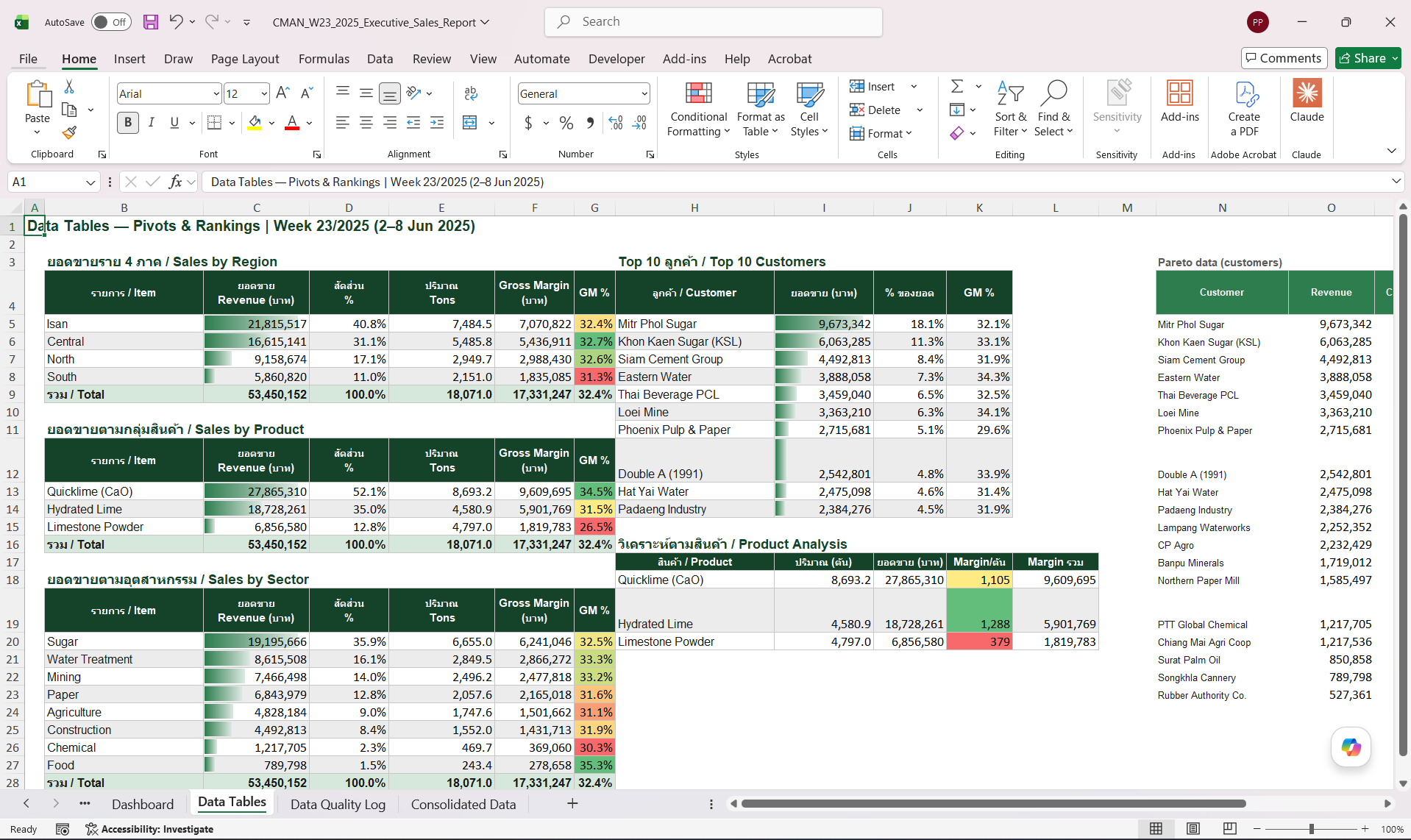
Task: Open the Comments pane button
Action: (1284, 58)
